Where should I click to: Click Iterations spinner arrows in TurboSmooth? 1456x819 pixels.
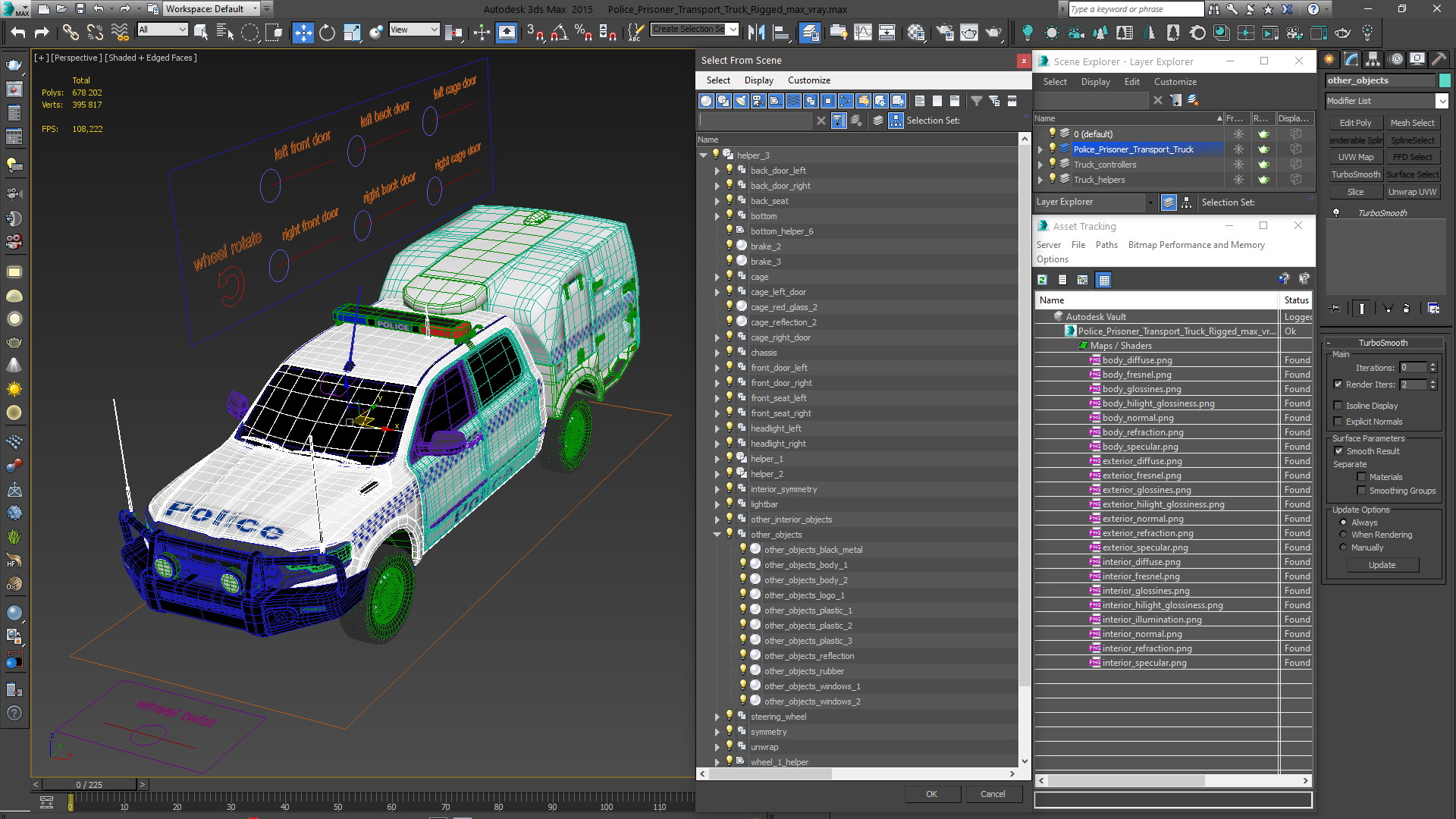1432,368
